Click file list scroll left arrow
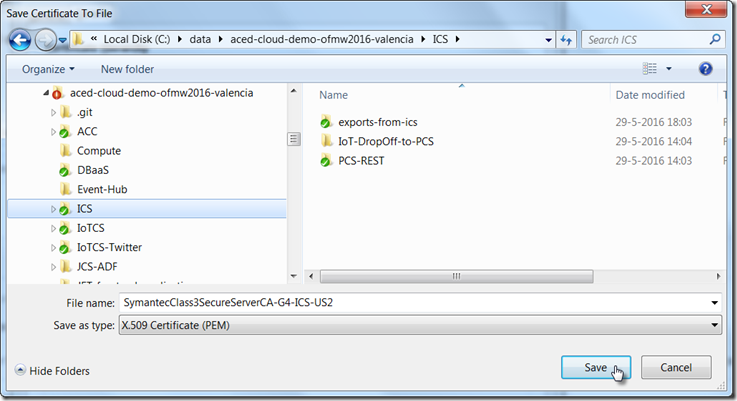Viewport: 737px width, 401px height. click(311, 276)
